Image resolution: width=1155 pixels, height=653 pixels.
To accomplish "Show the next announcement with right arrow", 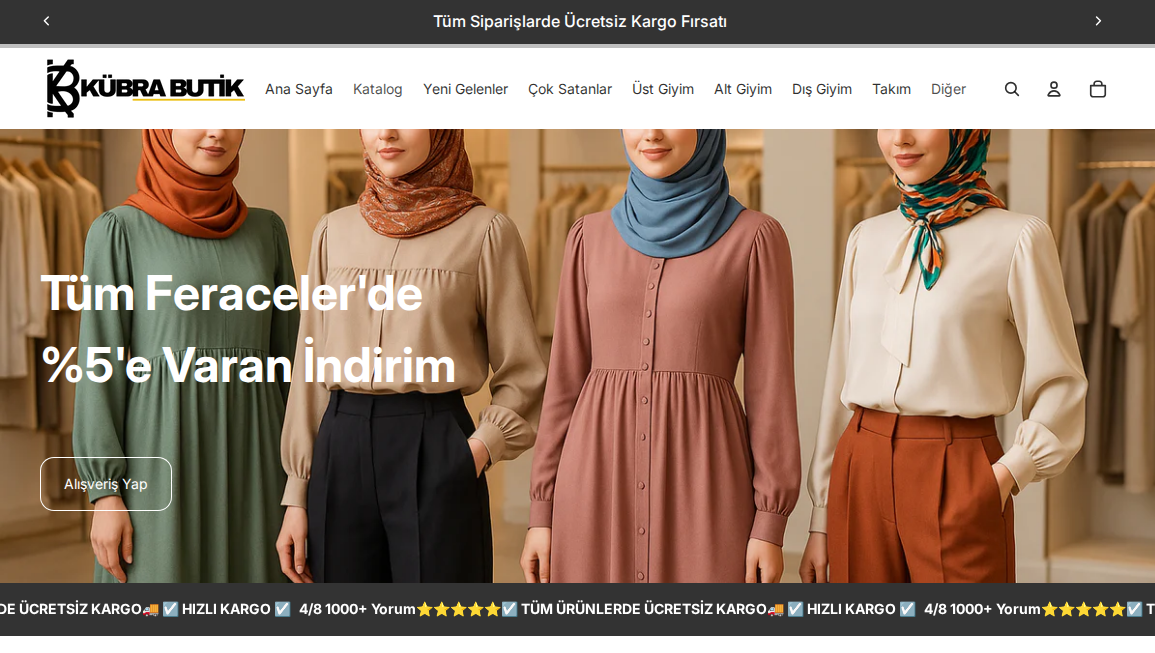I will (1098, 21).
